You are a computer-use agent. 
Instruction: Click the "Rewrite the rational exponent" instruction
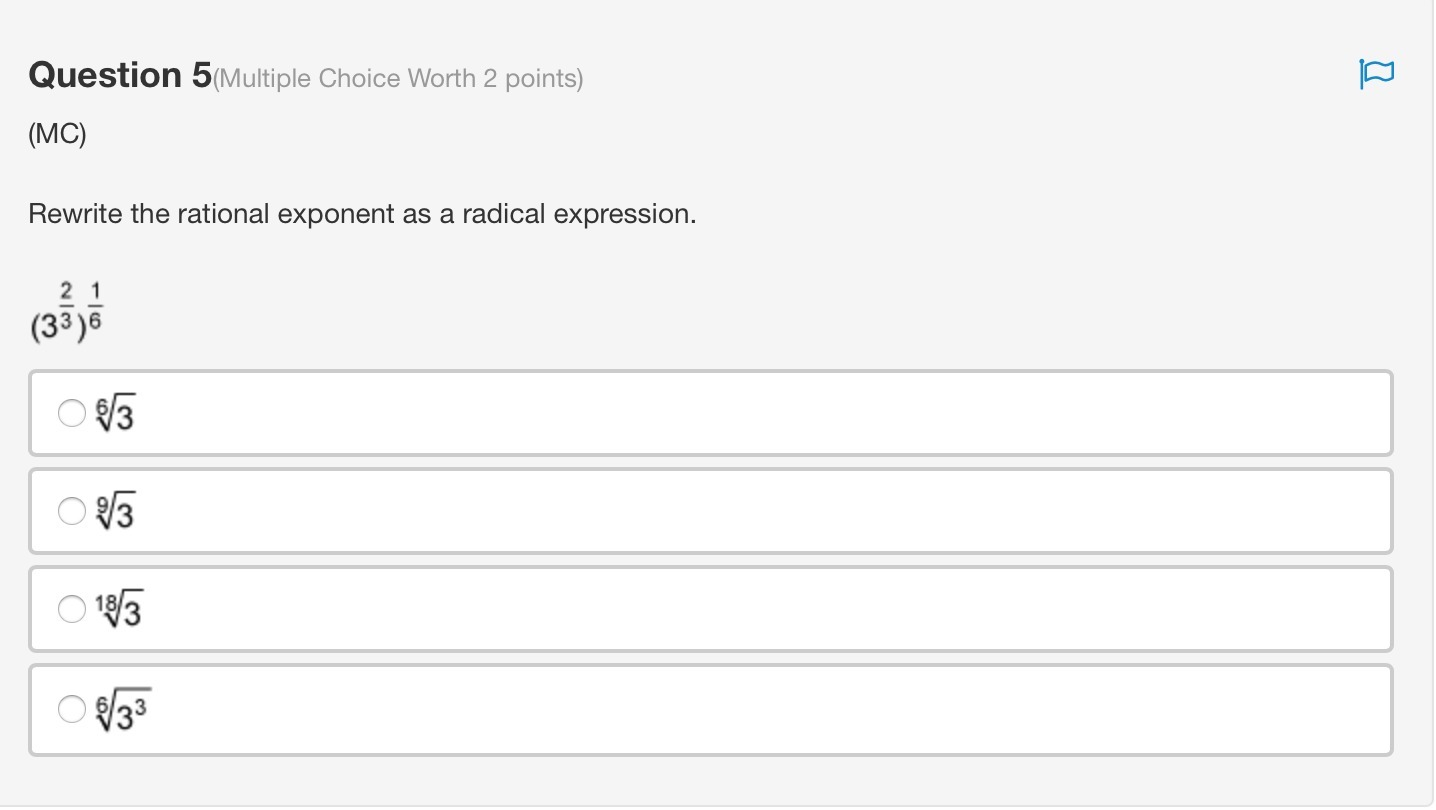click(361, 214)
